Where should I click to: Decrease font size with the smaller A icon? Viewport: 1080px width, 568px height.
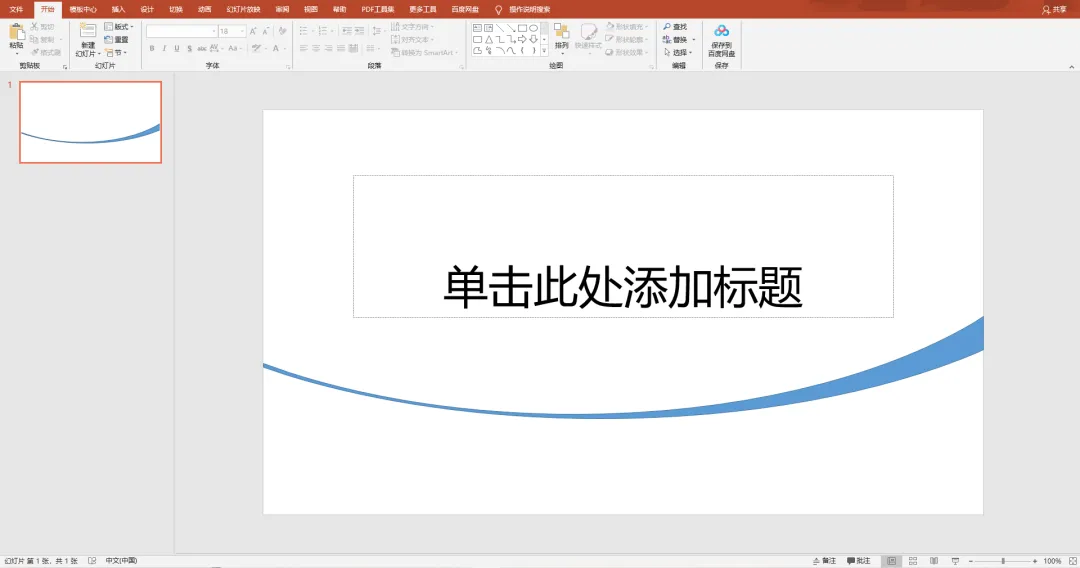click(x=265, y=31)
